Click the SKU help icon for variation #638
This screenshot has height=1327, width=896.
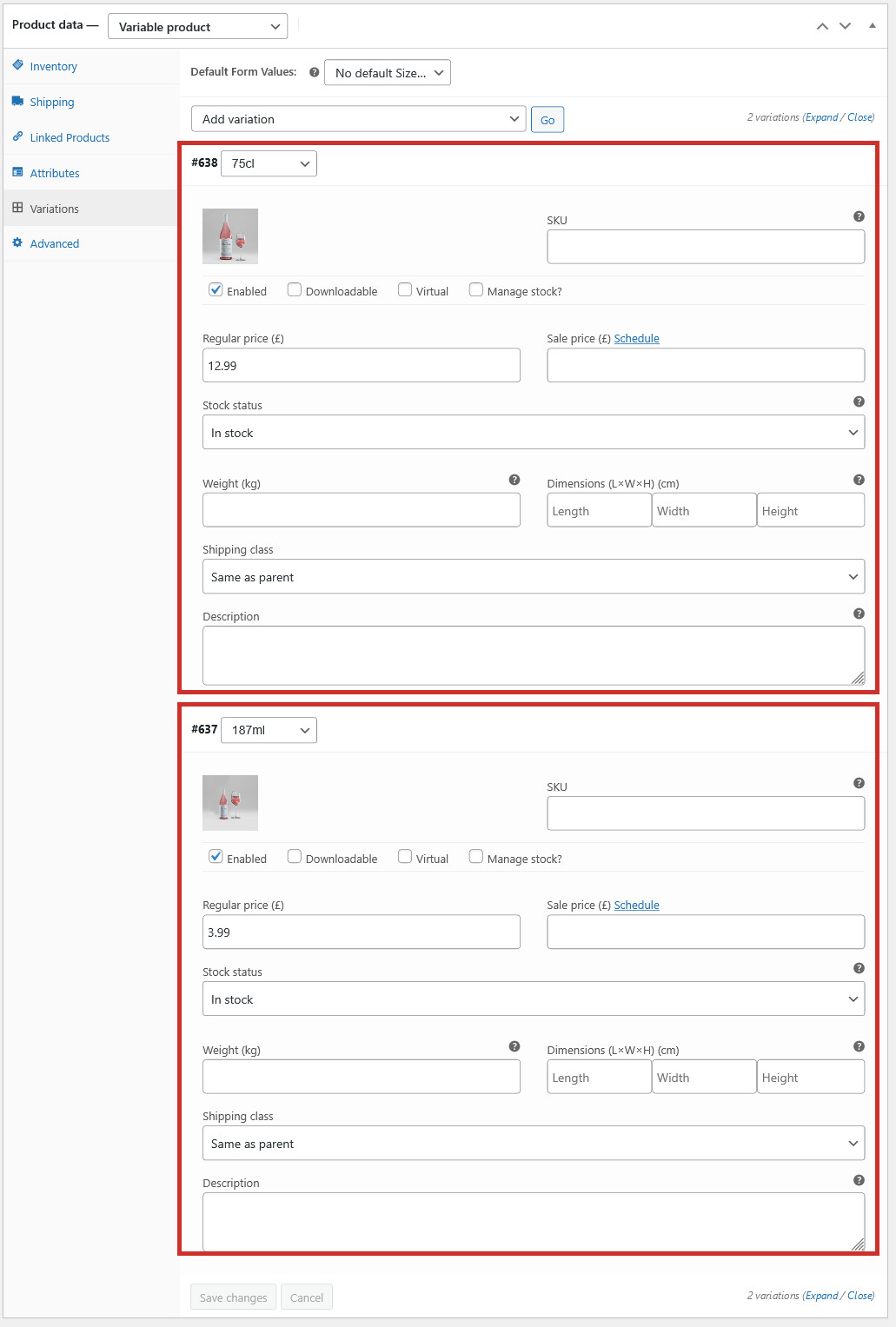pyautogui.click(x=859, y=216)
